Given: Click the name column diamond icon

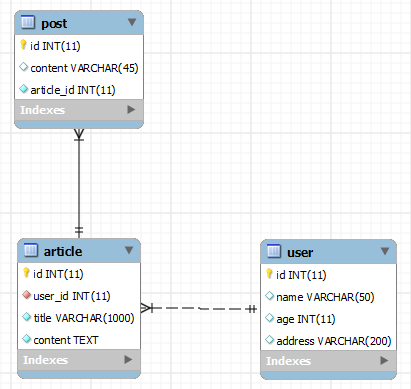Looking at the screenshot, I should 269,296.
